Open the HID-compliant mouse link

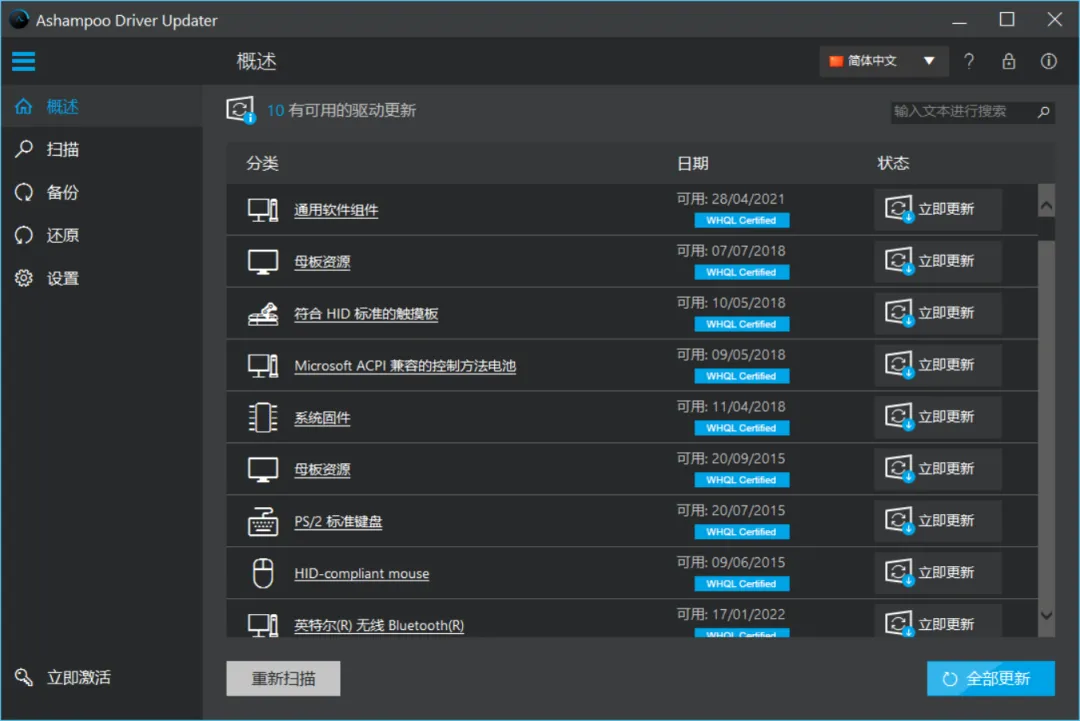point(362,574)
